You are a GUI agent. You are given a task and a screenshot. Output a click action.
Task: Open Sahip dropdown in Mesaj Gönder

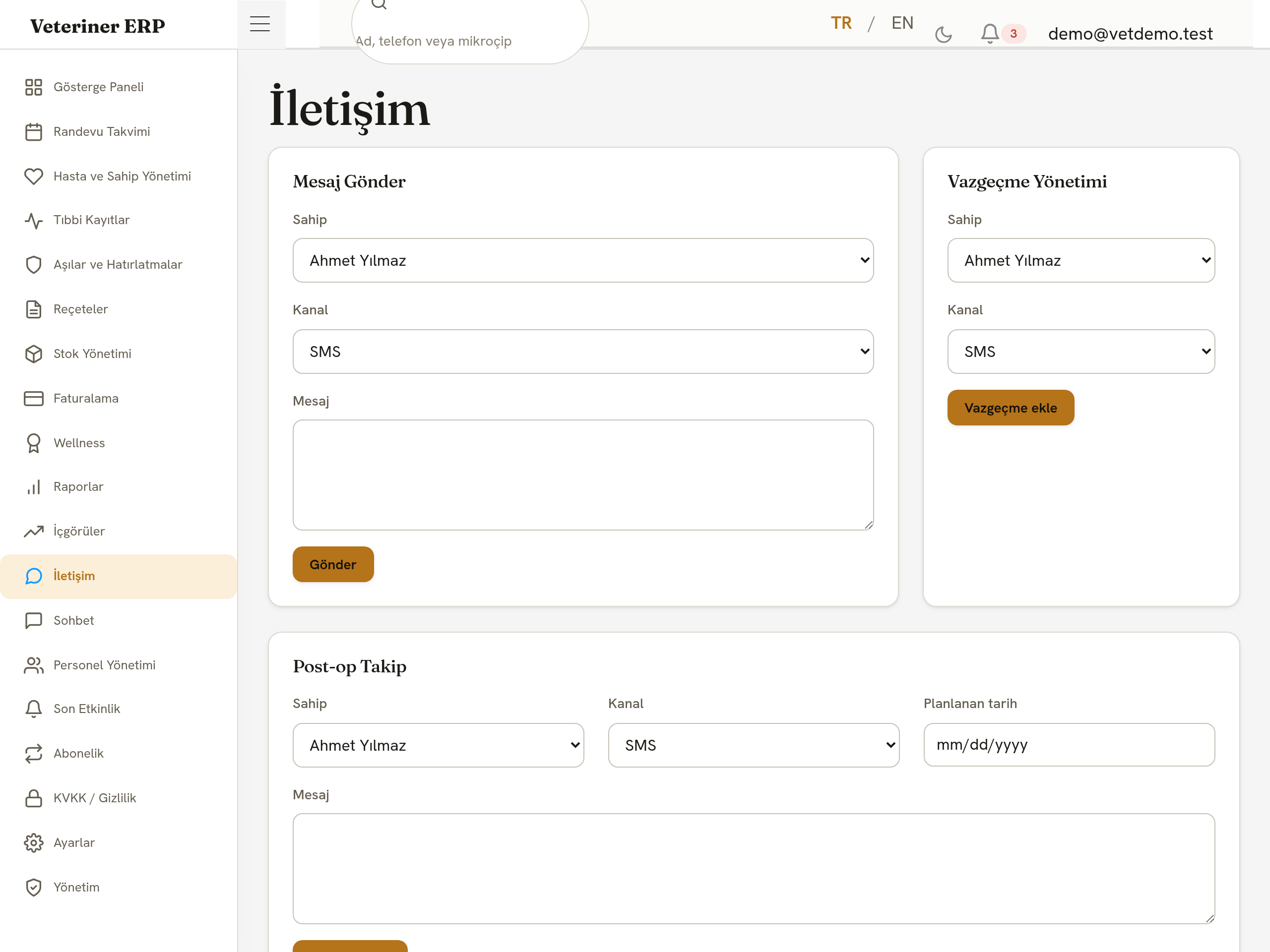tap(583, 260)
